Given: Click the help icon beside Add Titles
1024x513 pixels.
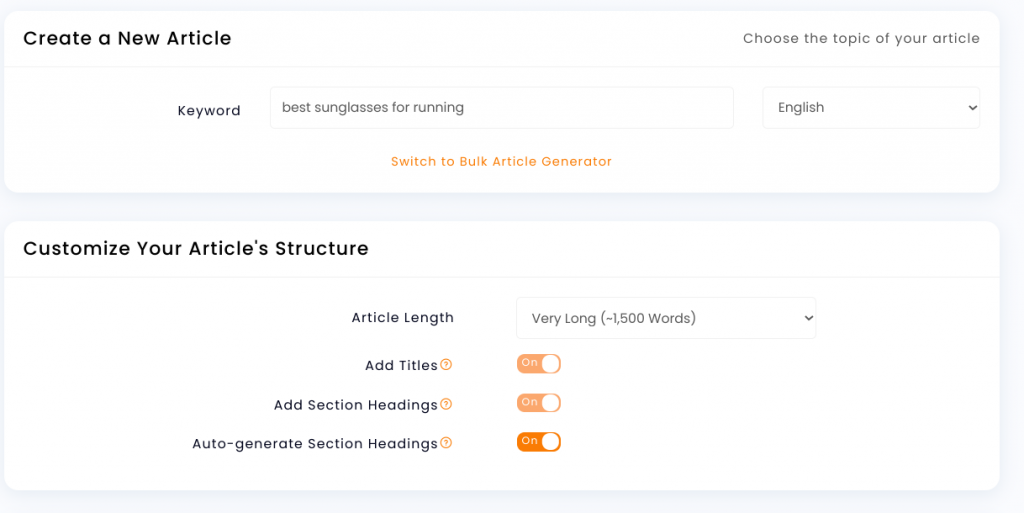Looking at the screenshot, I should (x=446, y=364).
